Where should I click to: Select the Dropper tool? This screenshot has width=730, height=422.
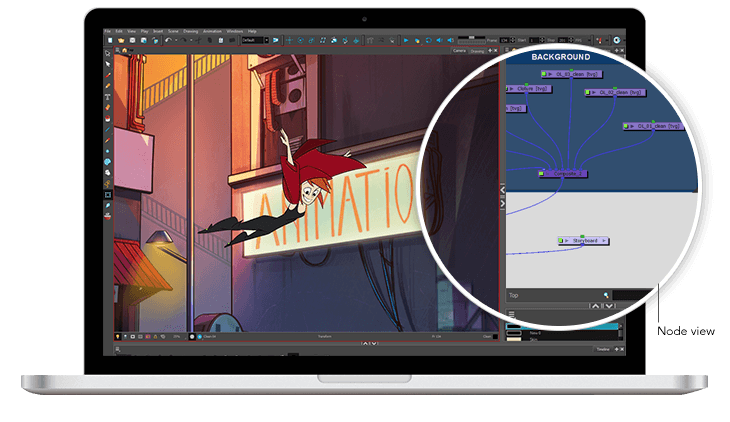(x=108, y=205)
